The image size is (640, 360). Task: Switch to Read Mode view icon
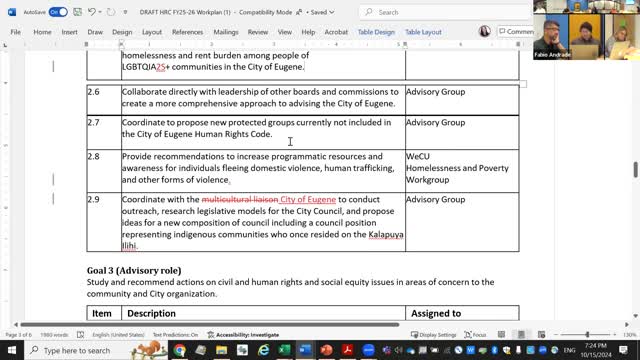click(501, 335)
